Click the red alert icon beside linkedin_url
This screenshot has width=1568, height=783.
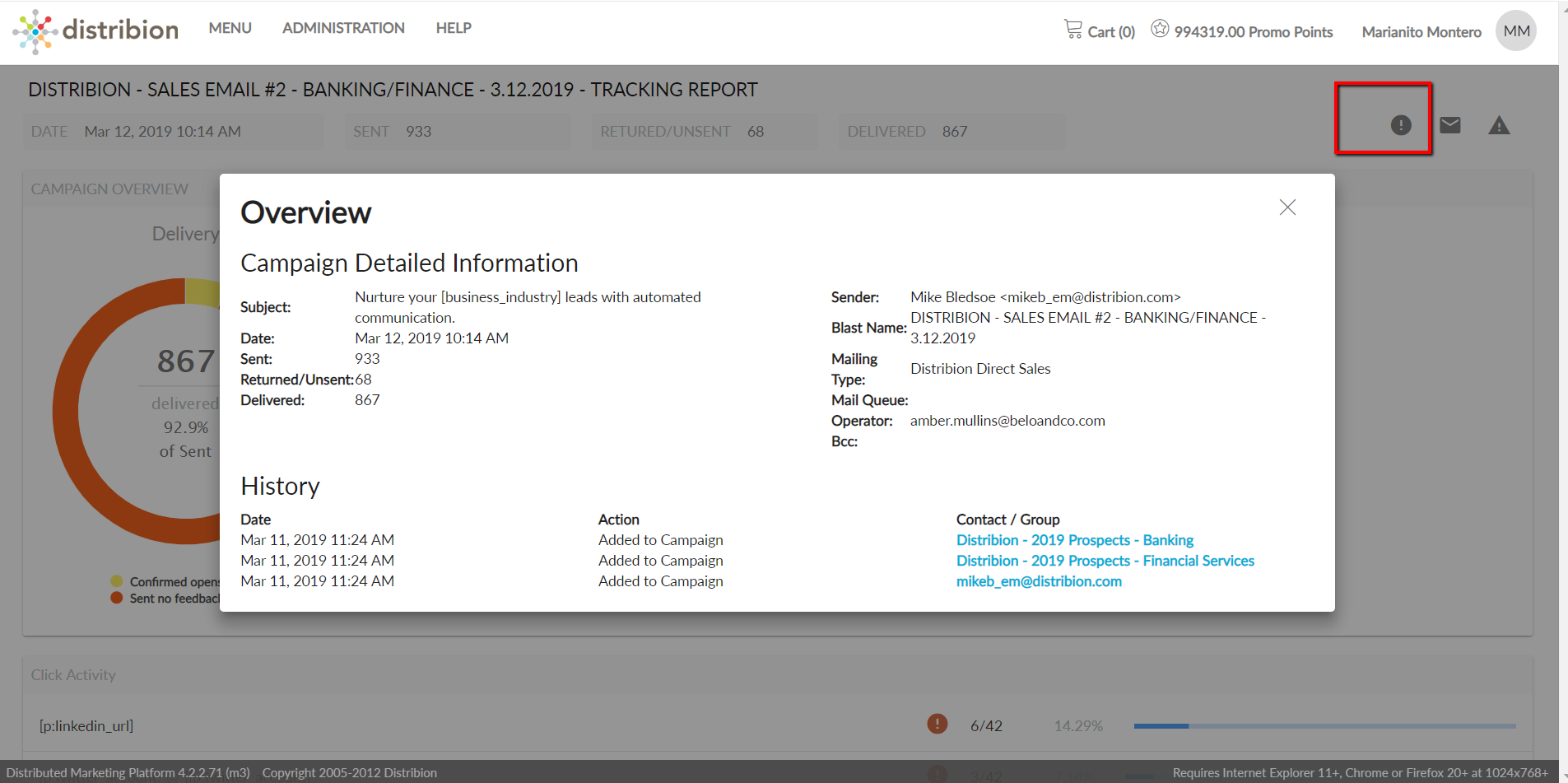(x=937, y=724)
